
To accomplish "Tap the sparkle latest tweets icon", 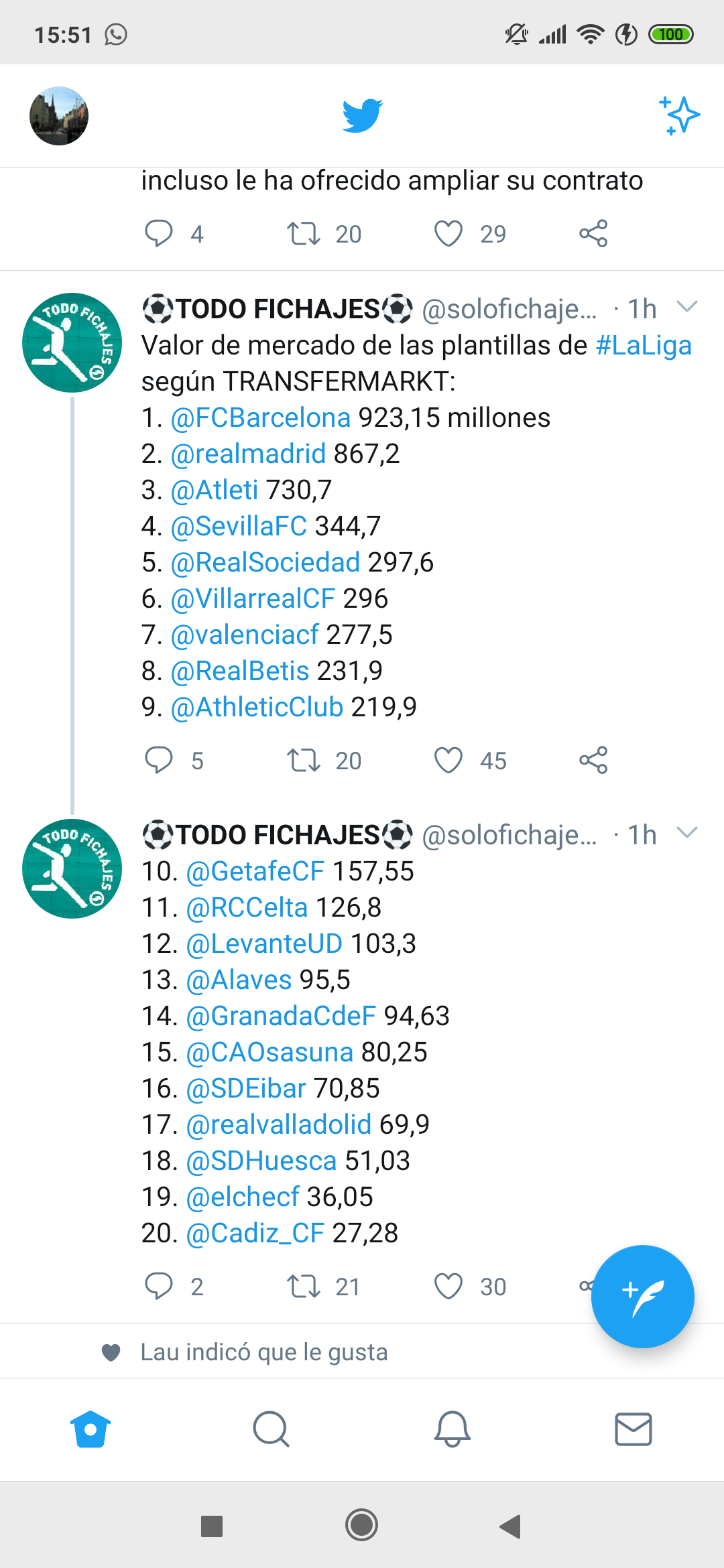I will pyautogui.click(x=680, y=115).
